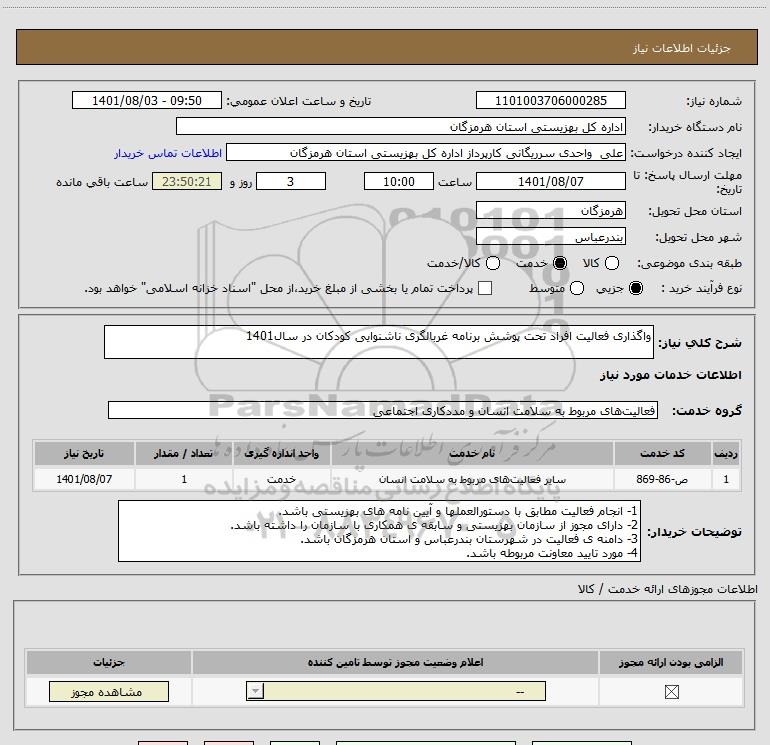Click the اعلام وضعیت مجوز column header
The image size is (770, 745).
coord(395,662)
